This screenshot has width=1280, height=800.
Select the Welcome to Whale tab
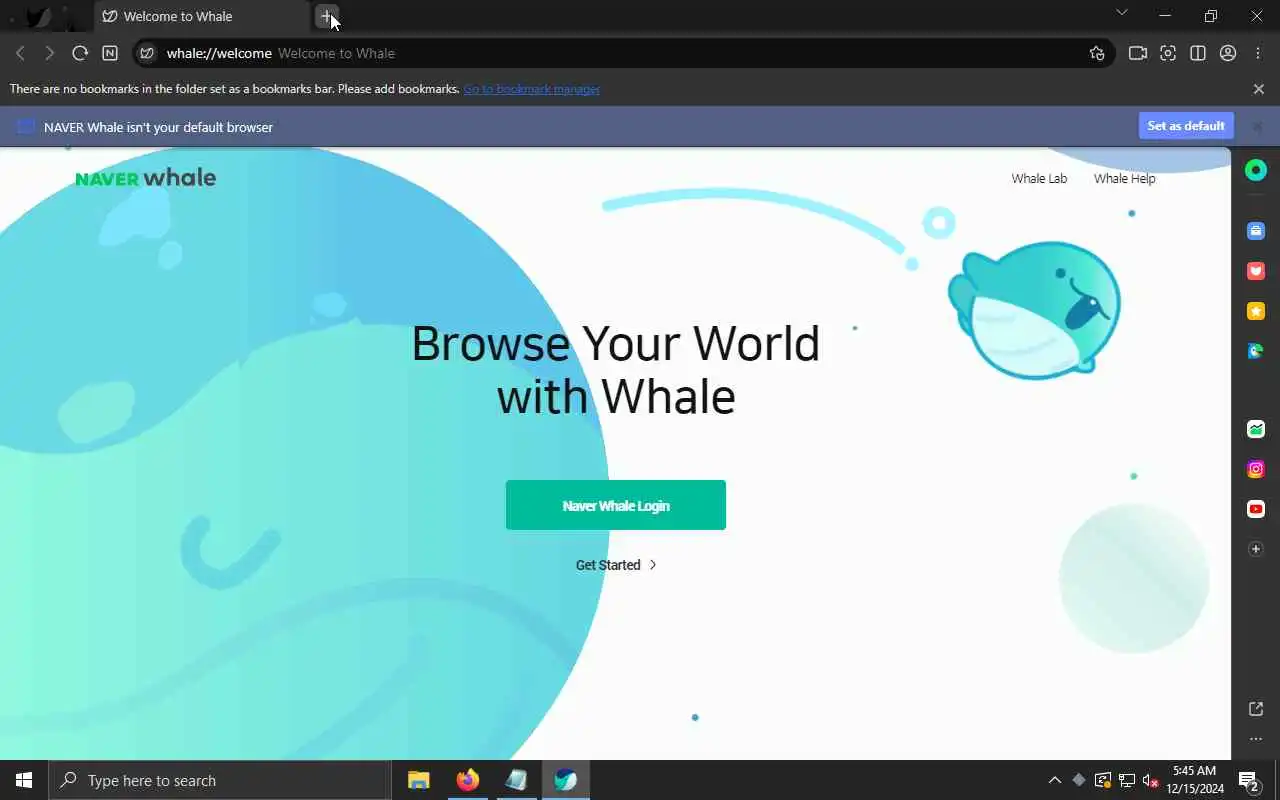coord(200,16)
